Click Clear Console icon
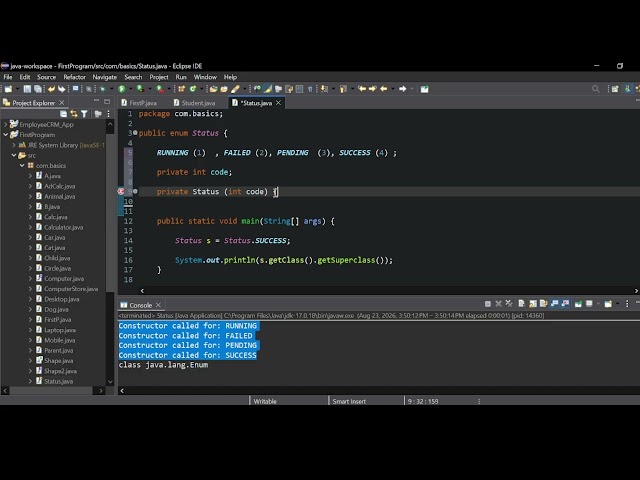The height and width of the screenshot is (480, 640). 521,304
